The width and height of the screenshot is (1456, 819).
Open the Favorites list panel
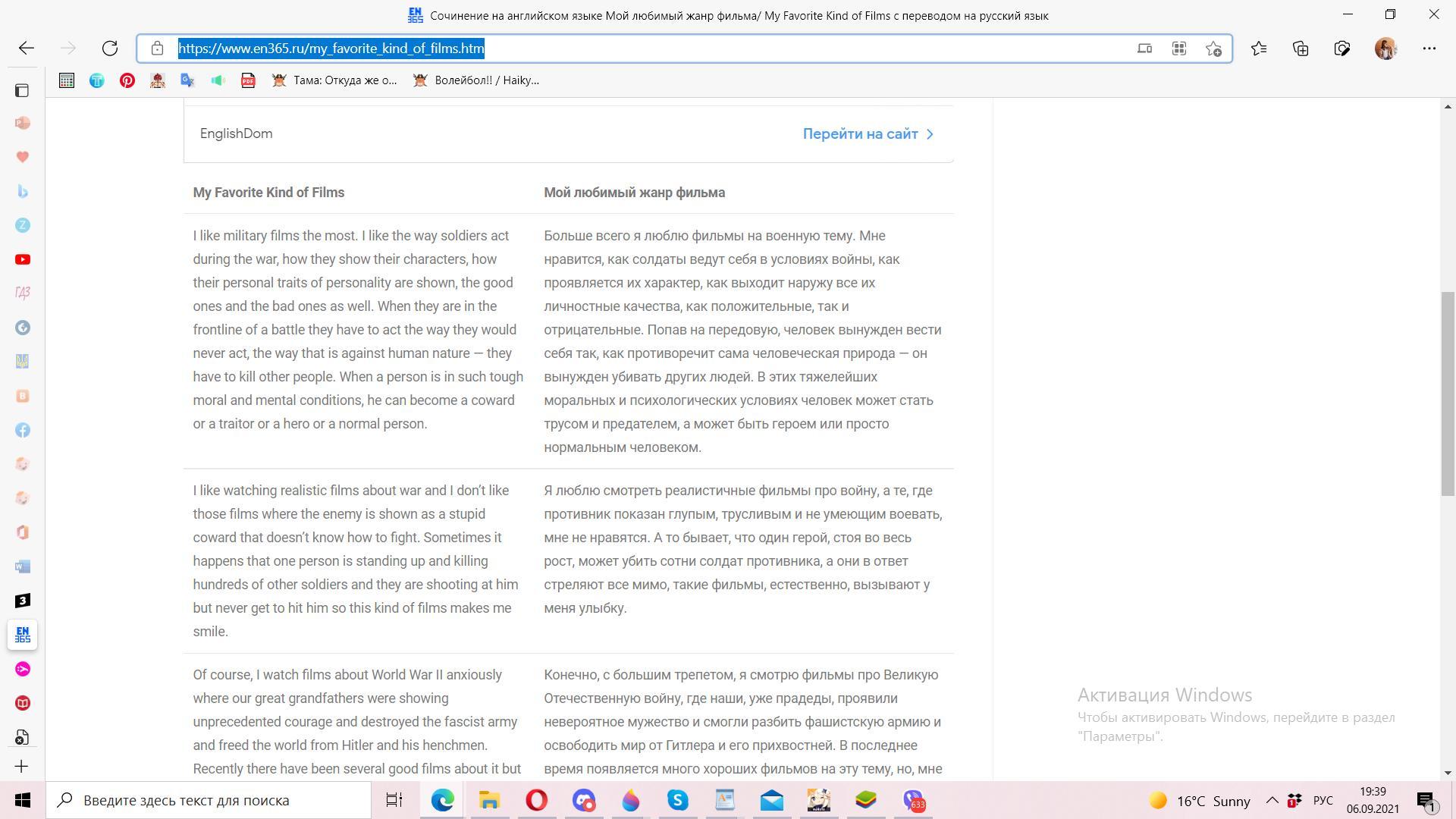1259,49
